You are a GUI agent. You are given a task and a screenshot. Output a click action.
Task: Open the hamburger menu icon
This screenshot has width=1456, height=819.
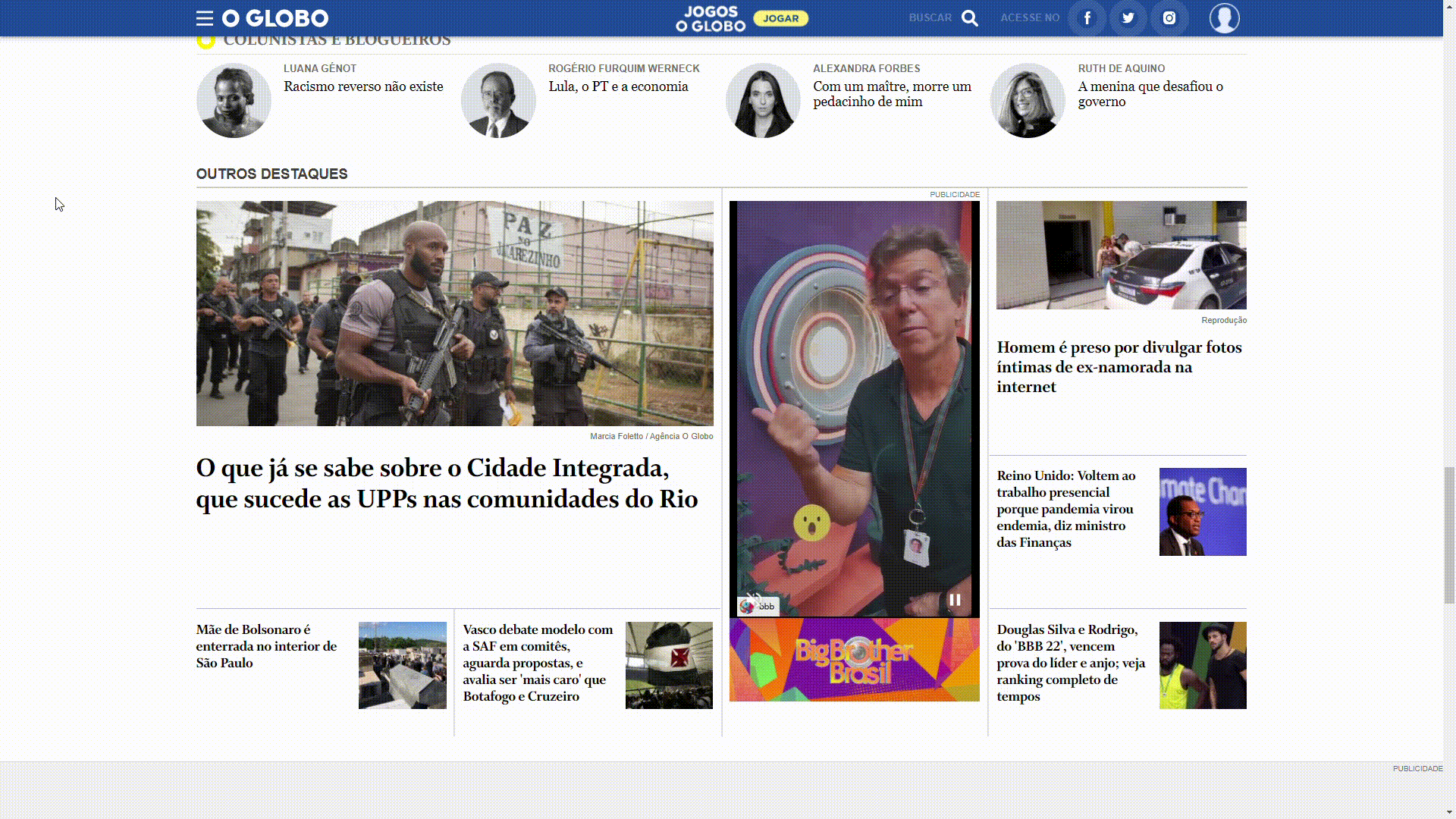pyautogui.click(x=205, y=18)
